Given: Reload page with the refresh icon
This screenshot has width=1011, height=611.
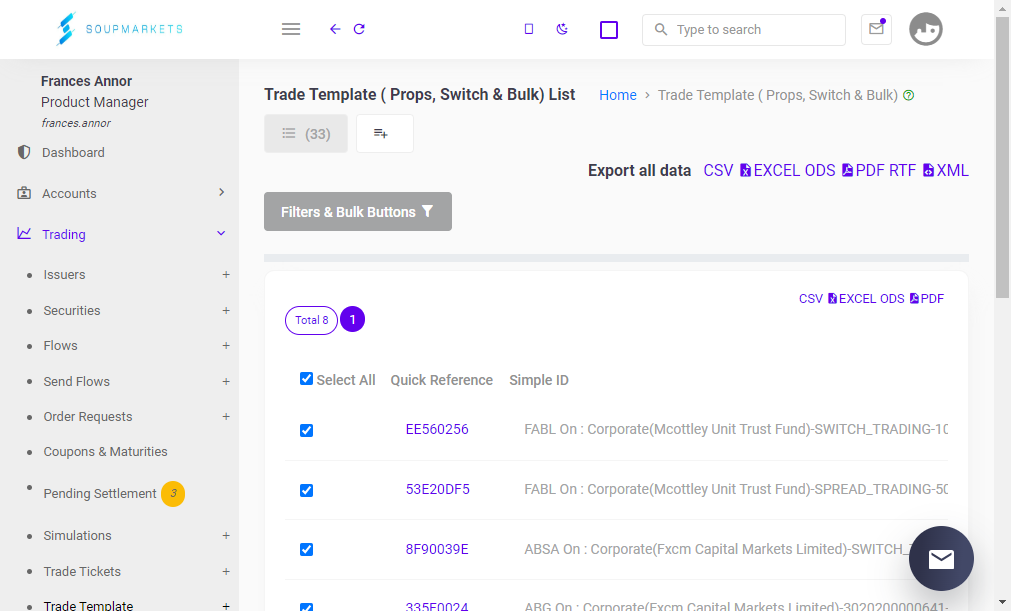Looking at the screenshot, I should click(359, 29).
